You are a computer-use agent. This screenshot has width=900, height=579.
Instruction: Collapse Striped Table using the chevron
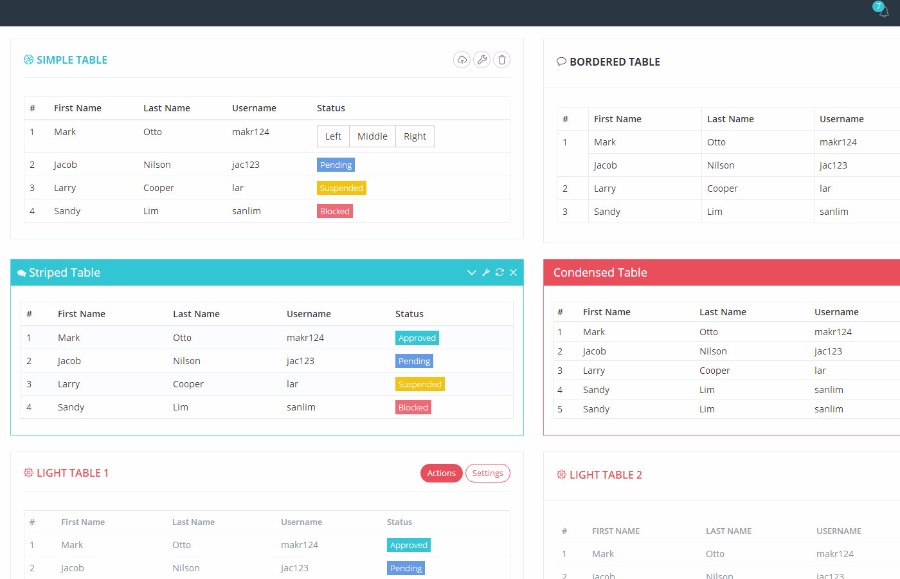coord(471,272)
